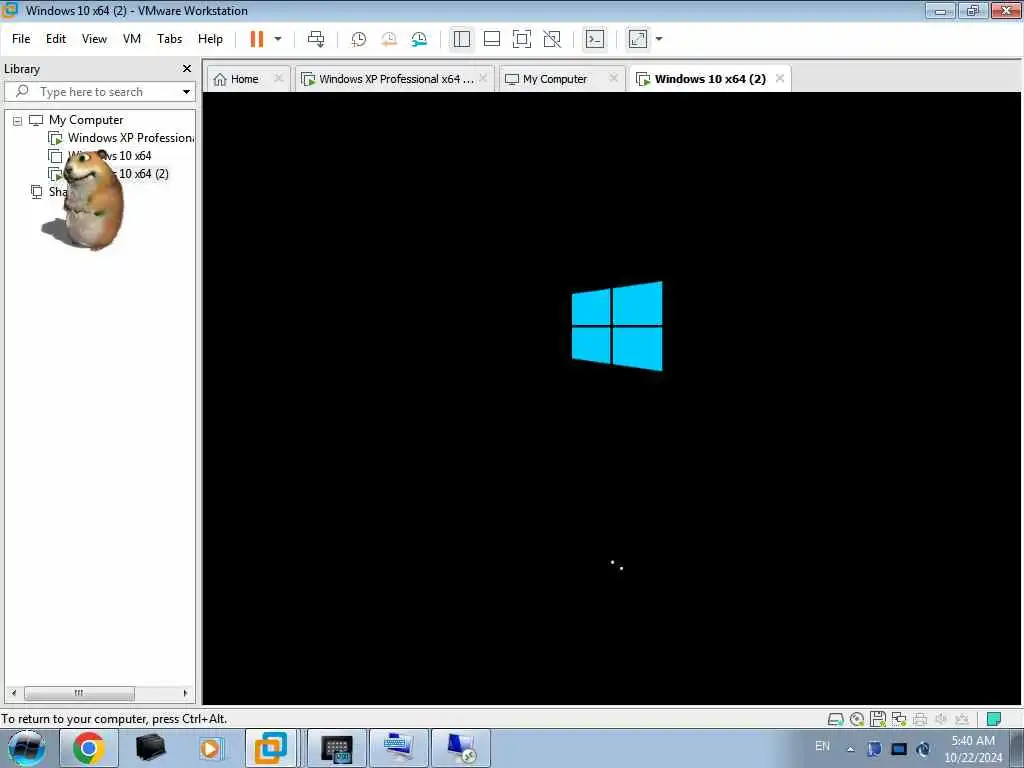The image size is (1024, 768).
Task: Close the Library panel
Action: pyautogui.click(x=187, y=69)
